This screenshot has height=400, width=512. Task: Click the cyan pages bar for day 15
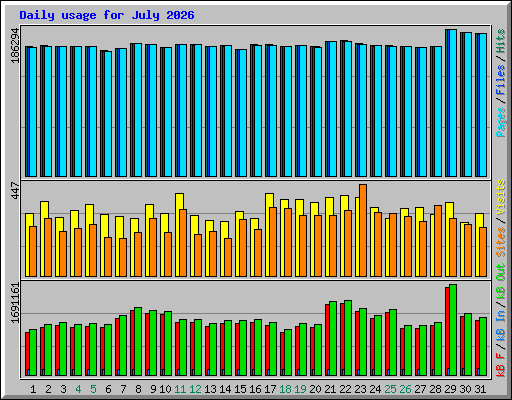[x=243, y=113]
